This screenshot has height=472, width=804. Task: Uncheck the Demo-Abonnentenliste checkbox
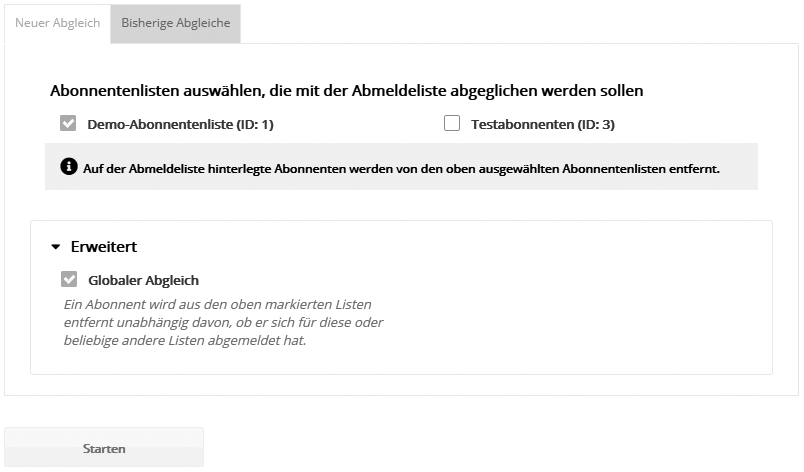click(68, 125)
